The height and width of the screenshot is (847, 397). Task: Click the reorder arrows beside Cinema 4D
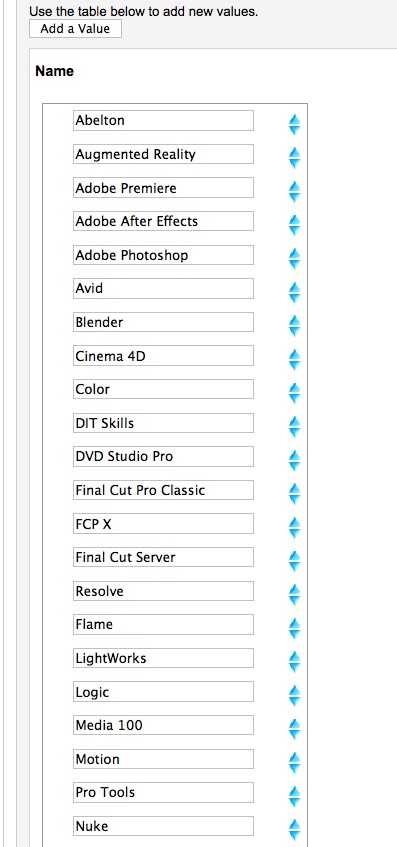(294, 359)
